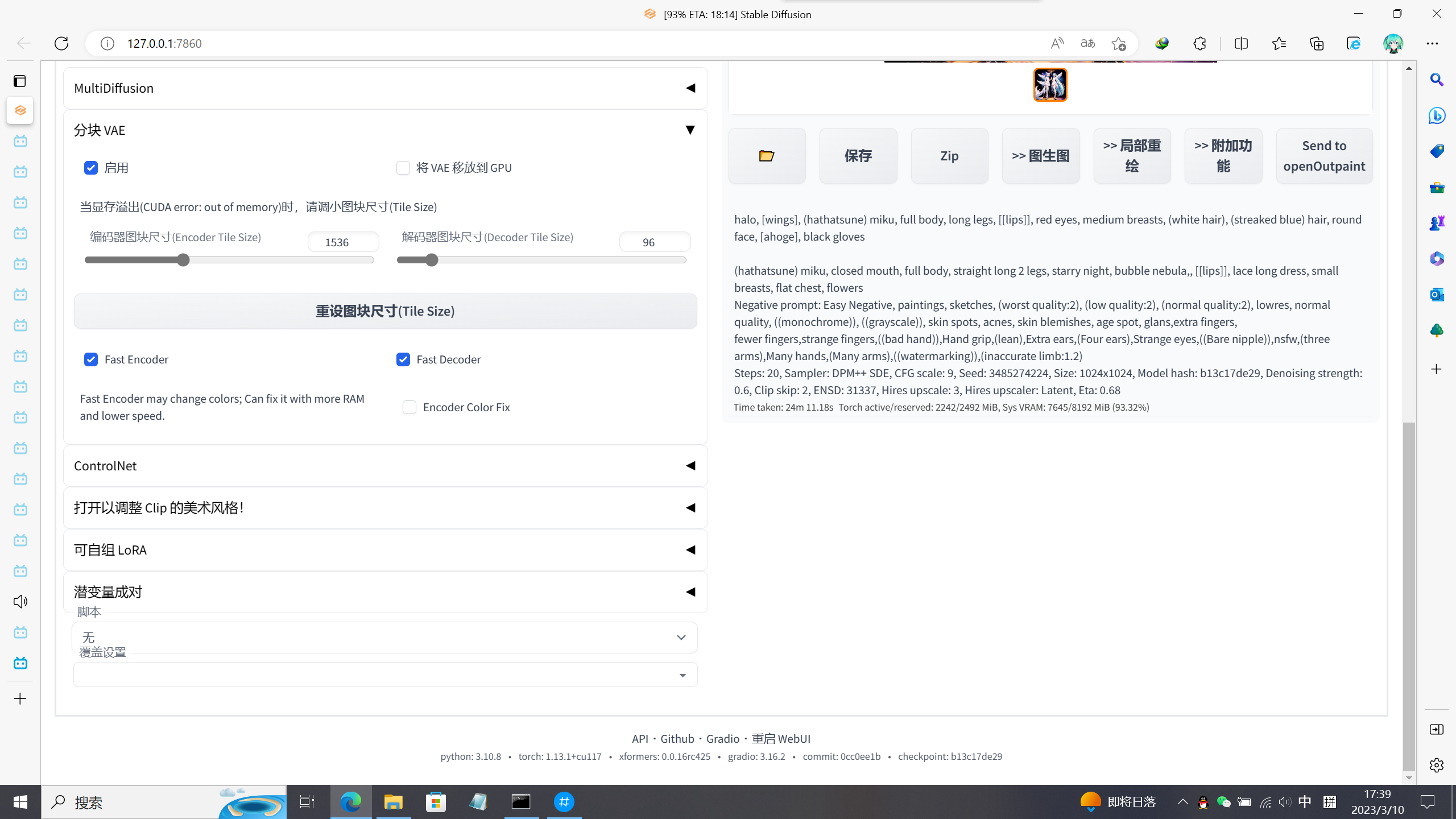Enable the 将 VAE 移放到 GPU checkbox
The width and height of the screenshot is (1456, 819).
(403, 168)
